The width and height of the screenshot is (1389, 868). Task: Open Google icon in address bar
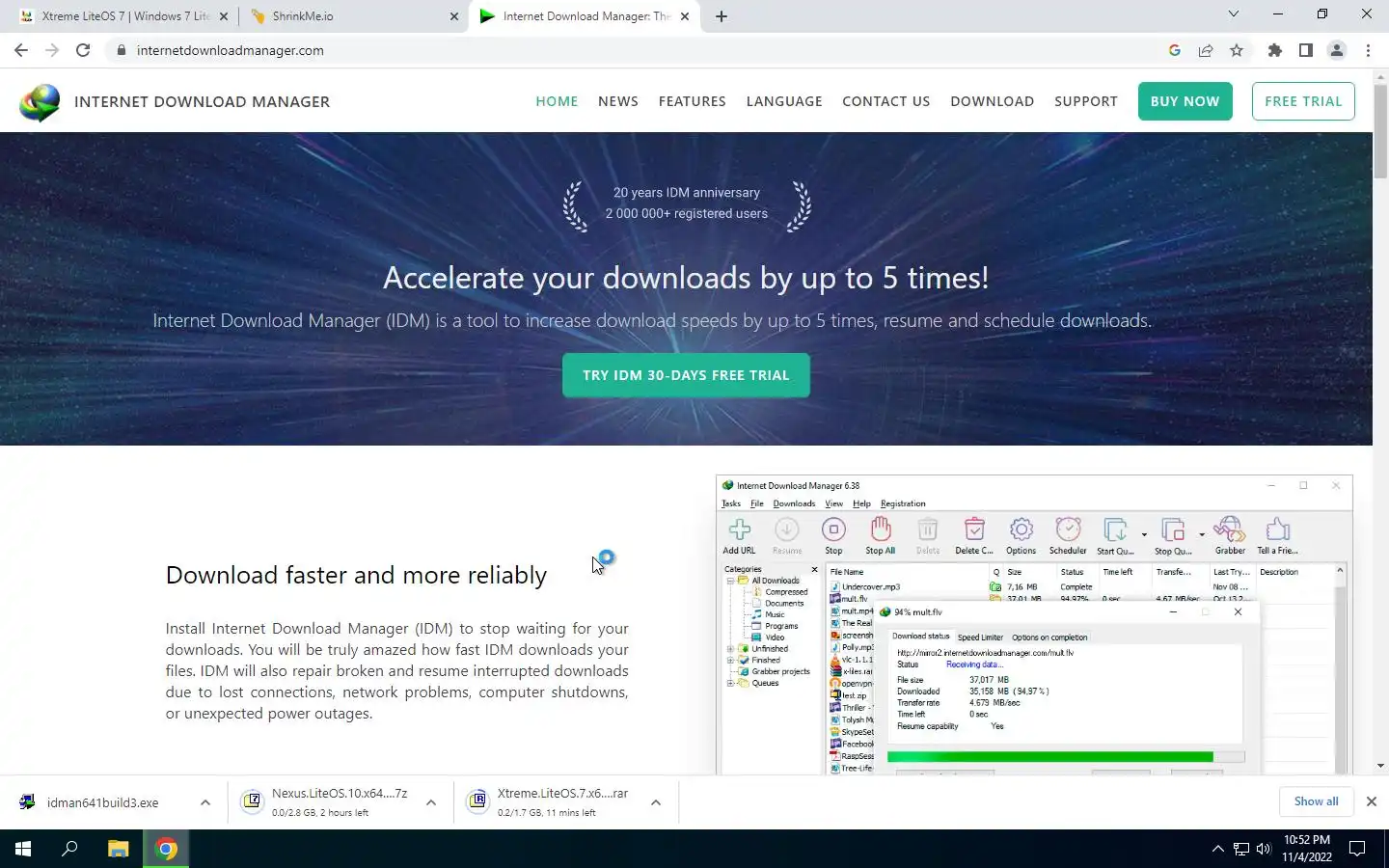[x=1174, y=50]
